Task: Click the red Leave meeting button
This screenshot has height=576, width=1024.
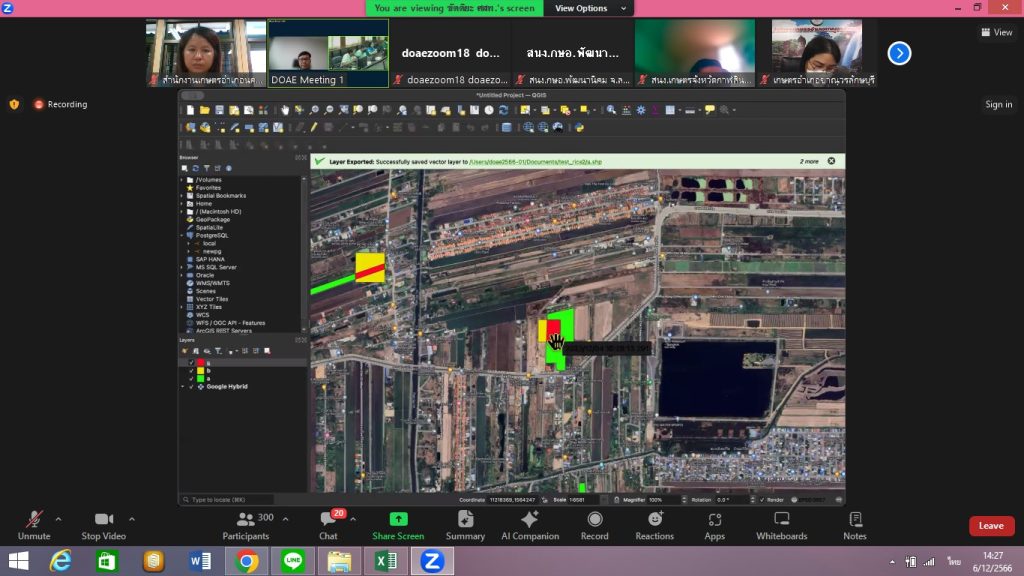Action: pos(991,526)
